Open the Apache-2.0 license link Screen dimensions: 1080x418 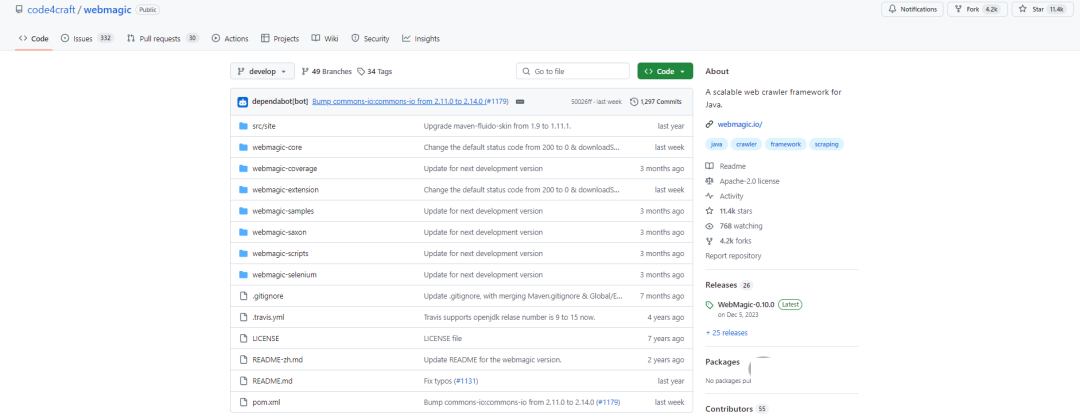pyautogui.click(x=749, y=181)
